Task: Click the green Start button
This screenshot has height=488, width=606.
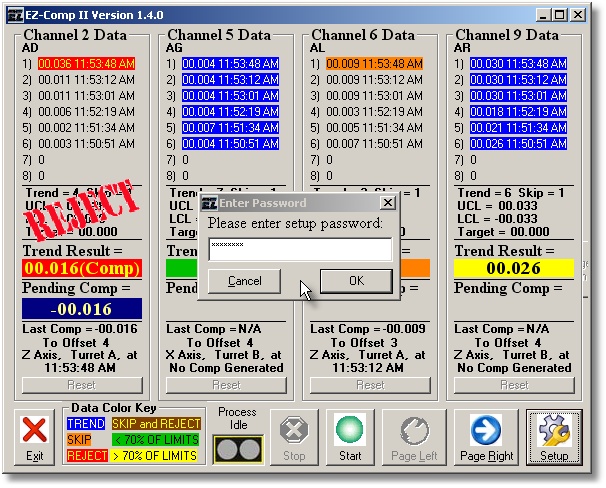Action: pyautogui.click(x=350, y=437)
